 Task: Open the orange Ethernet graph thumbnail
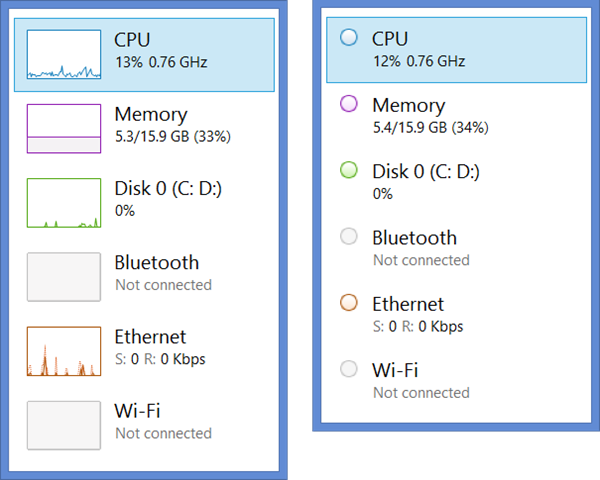click(64, 351)
